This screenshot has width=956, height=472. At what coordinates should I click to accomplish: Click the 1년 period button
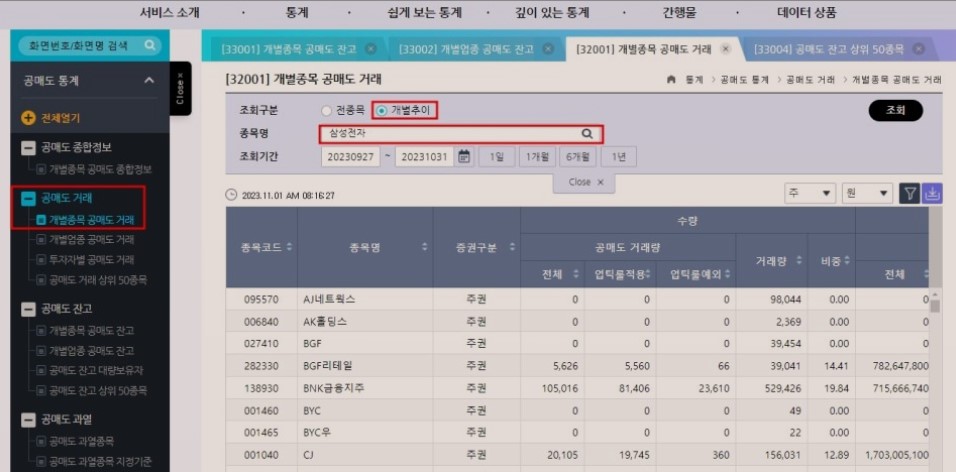tap(618, 157)
